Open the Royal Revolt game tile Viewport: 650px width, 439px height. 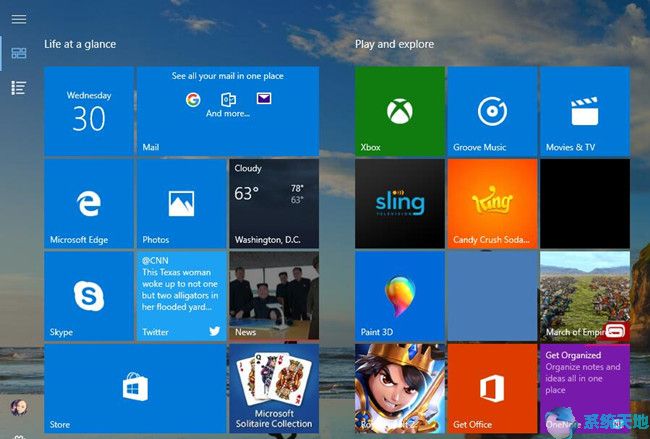pyautogui.click(x=400, y=388)
